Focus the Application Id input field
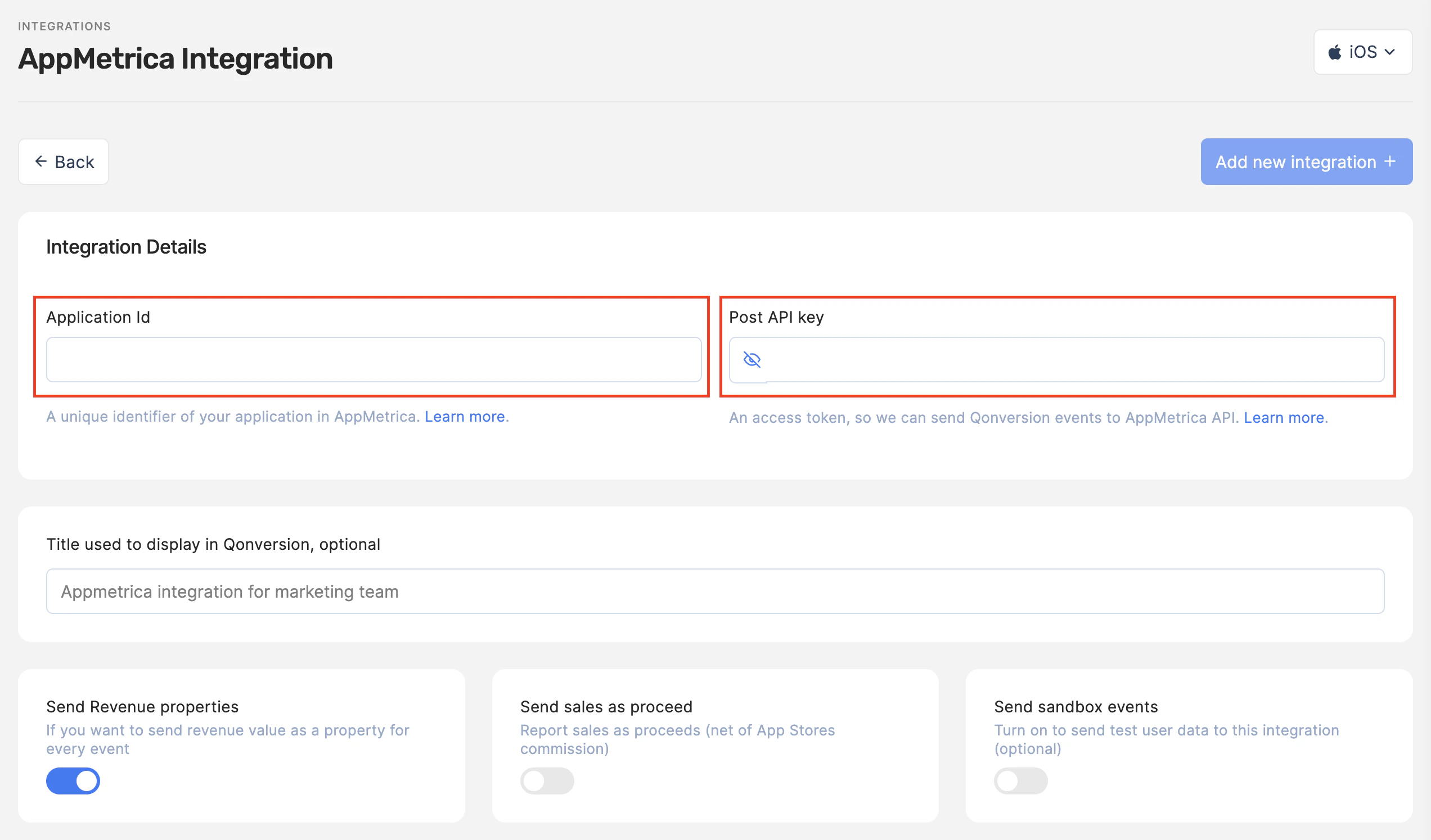 point(373,360)
